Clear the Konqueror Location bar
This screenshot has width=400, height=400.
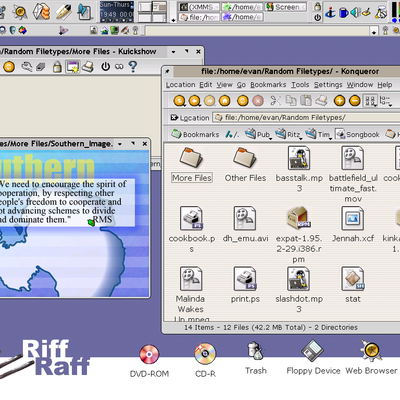[x=174, y=118]
